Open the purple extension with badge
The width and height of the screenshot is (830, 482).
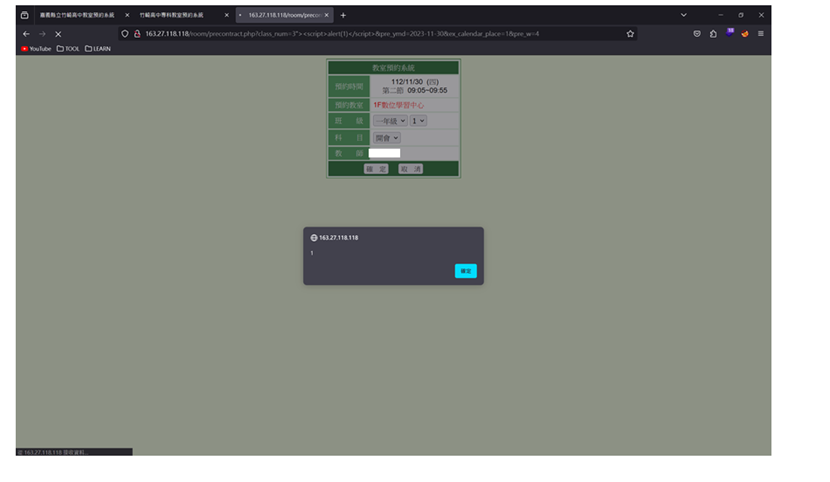[729, 33]
